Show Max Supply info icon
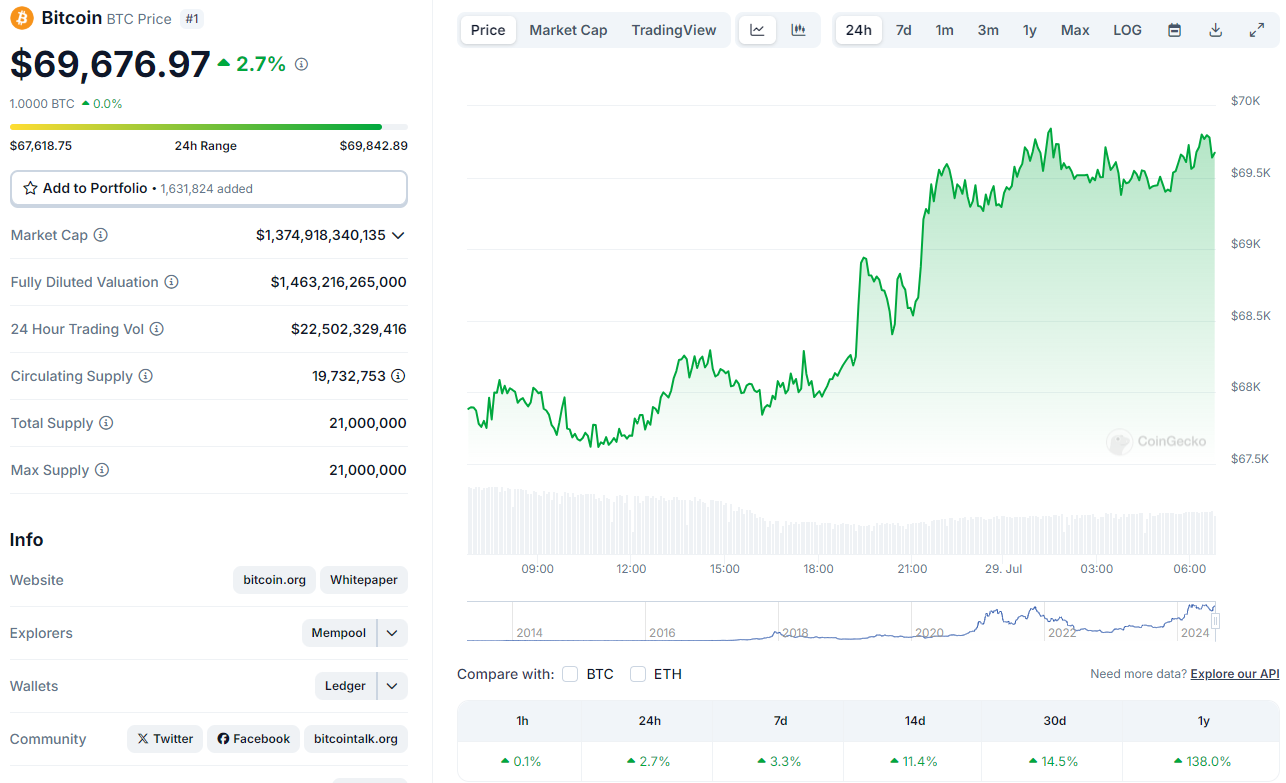 pos(101,470)
